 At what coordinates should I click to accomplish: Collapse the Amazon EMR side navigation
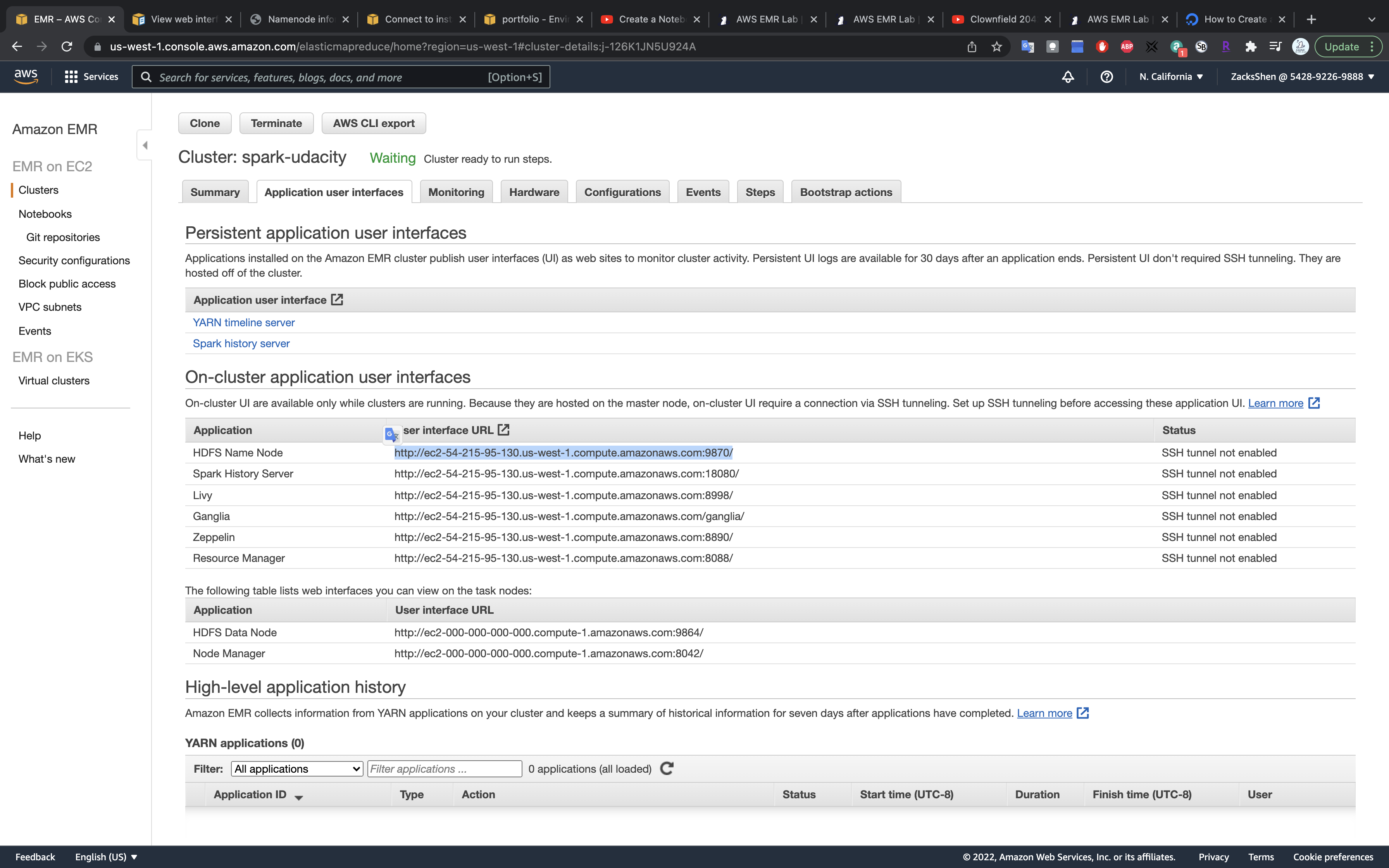point(145,145)
